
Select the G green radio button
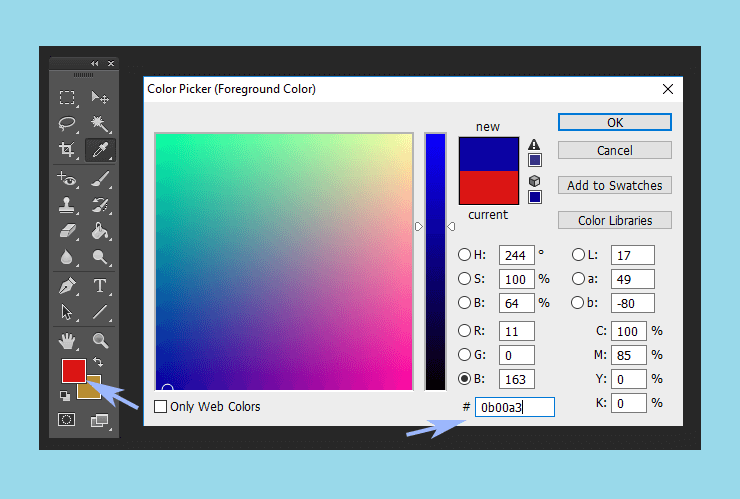pyautogui.click(x=464, y=355)
